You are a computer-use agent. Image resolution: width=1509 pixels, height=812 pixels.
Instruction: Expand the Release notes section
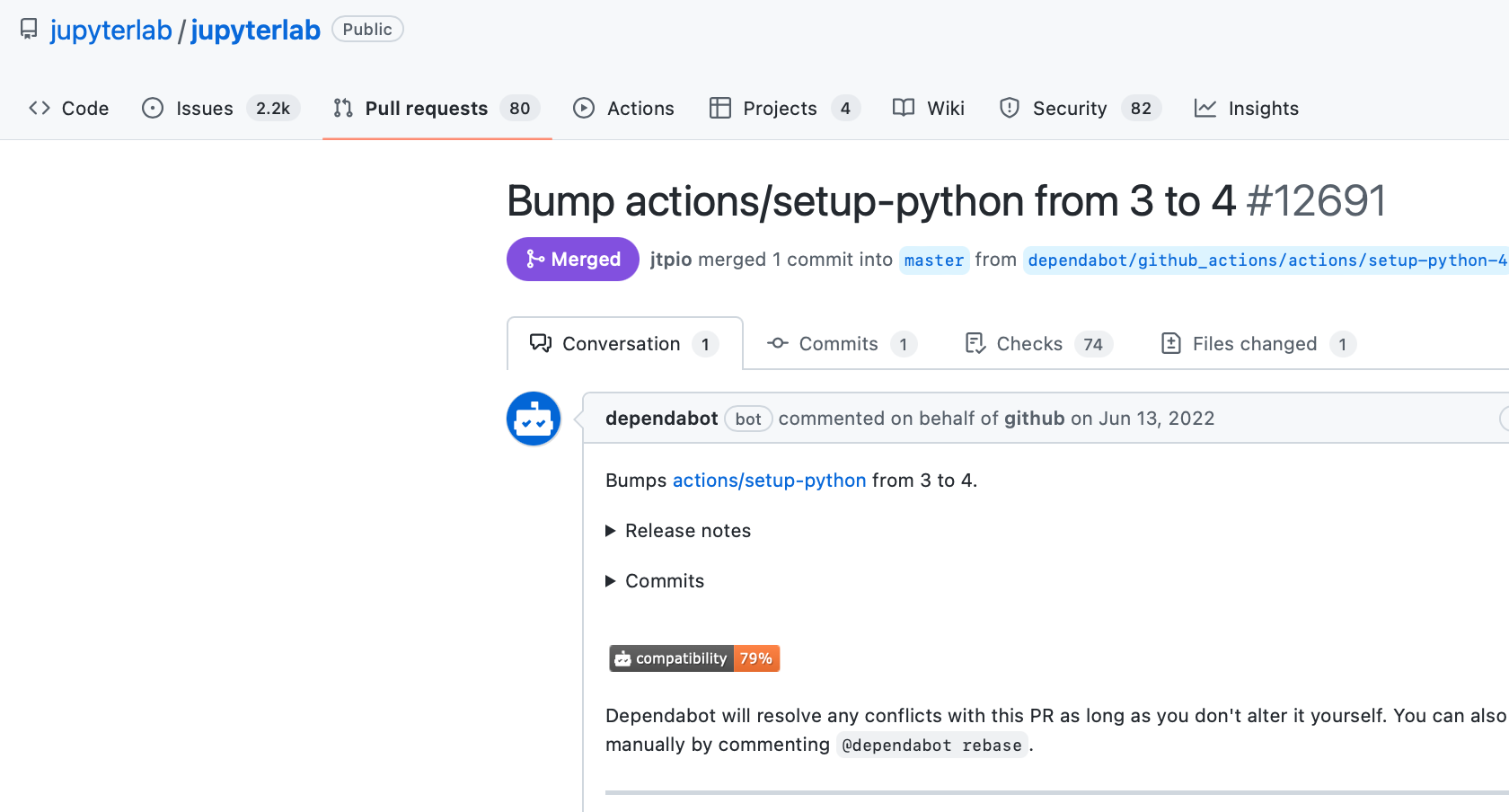pos(678,531)
